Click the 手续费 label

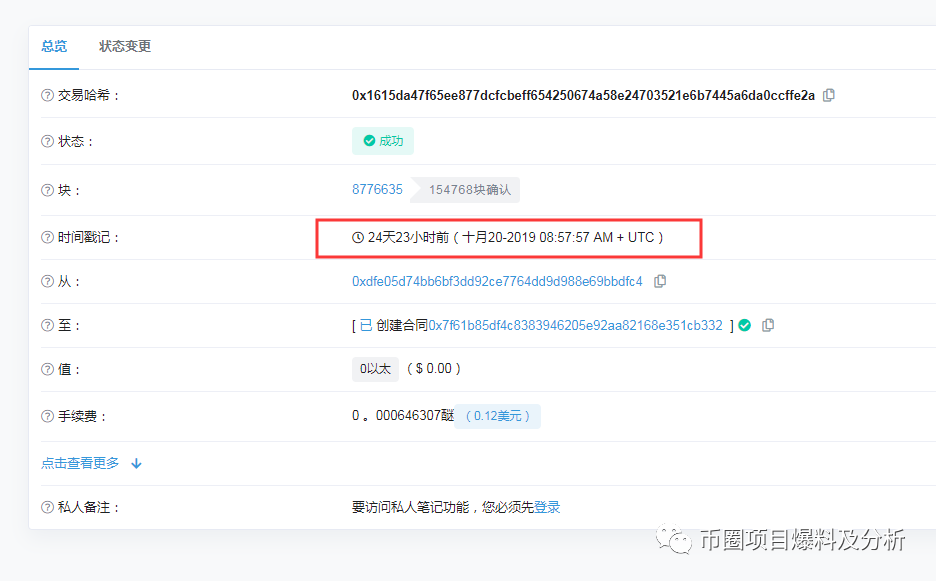tap(82, 416)
